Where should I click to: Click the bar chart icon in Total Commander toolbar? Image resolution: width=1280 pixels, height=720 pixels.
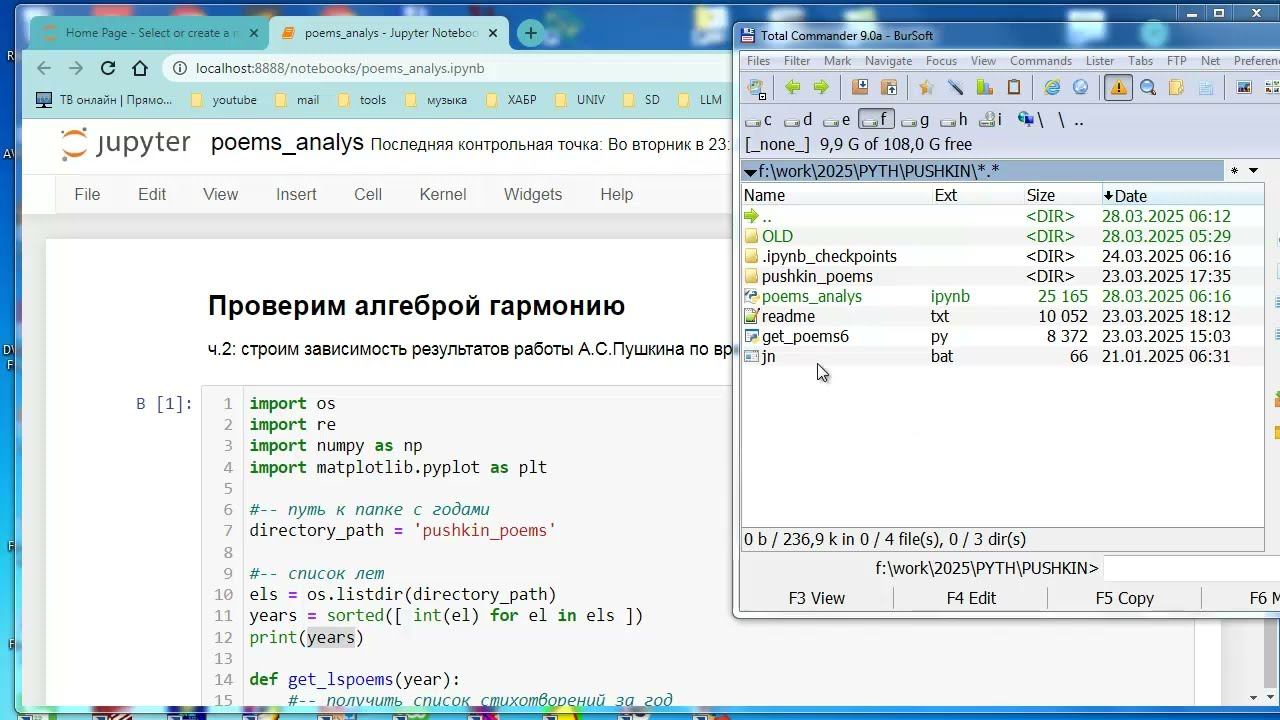pos(984,88)
